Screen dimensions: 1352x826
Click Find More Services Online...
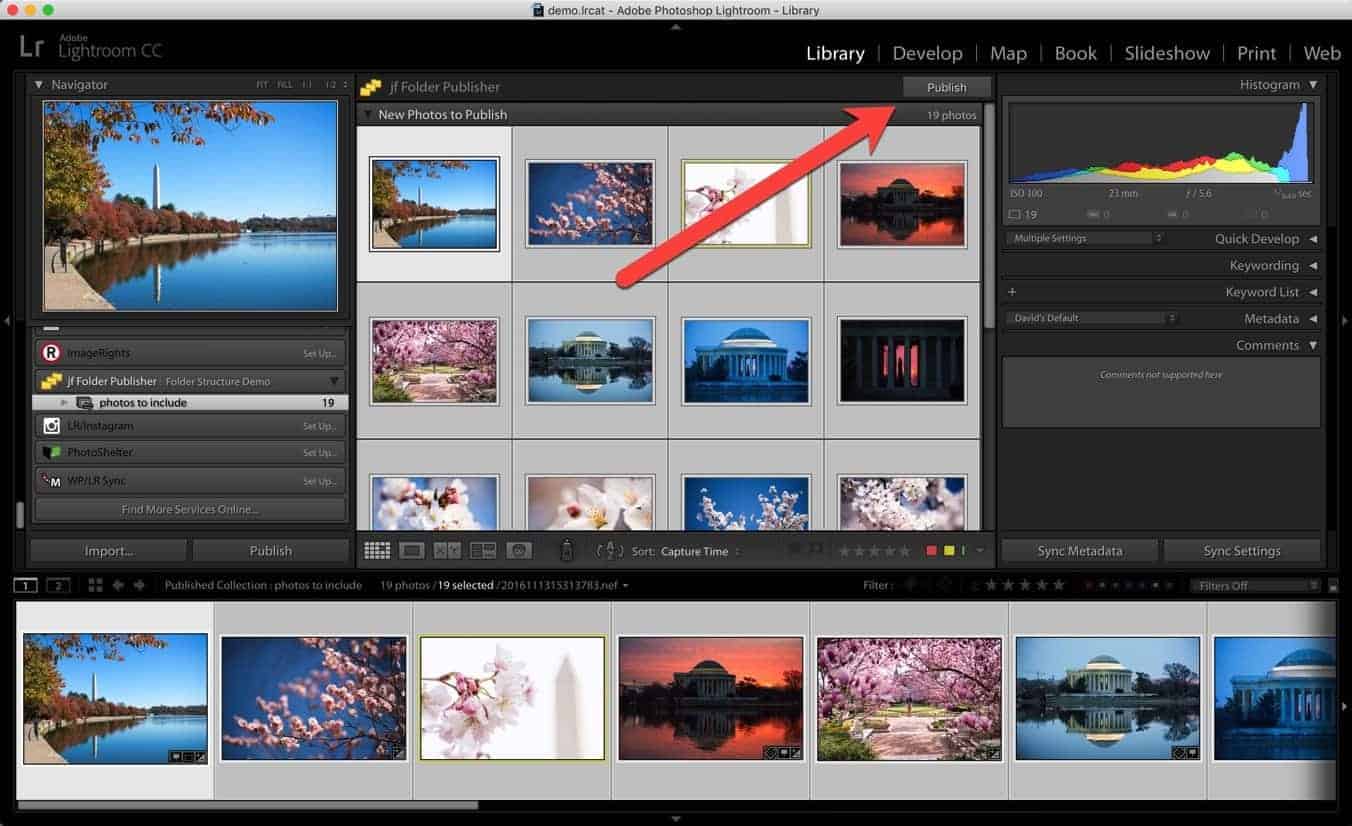[190, 509]
